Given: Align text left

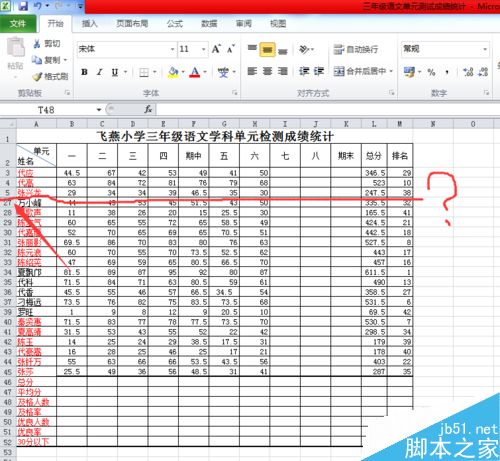Looking at the screenshot, I should pos(252,71).
